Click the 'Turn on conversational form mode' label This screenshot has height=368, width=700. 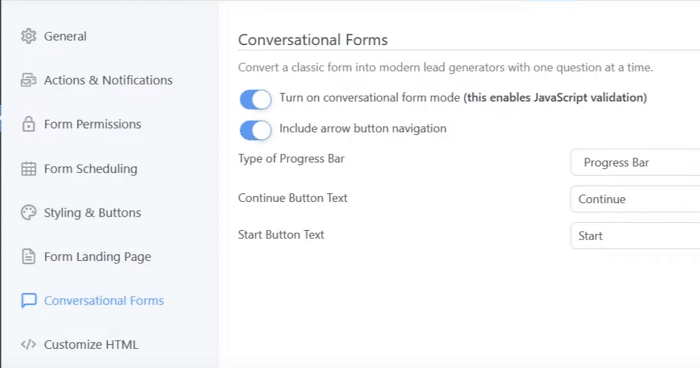[x=463, y=98]
